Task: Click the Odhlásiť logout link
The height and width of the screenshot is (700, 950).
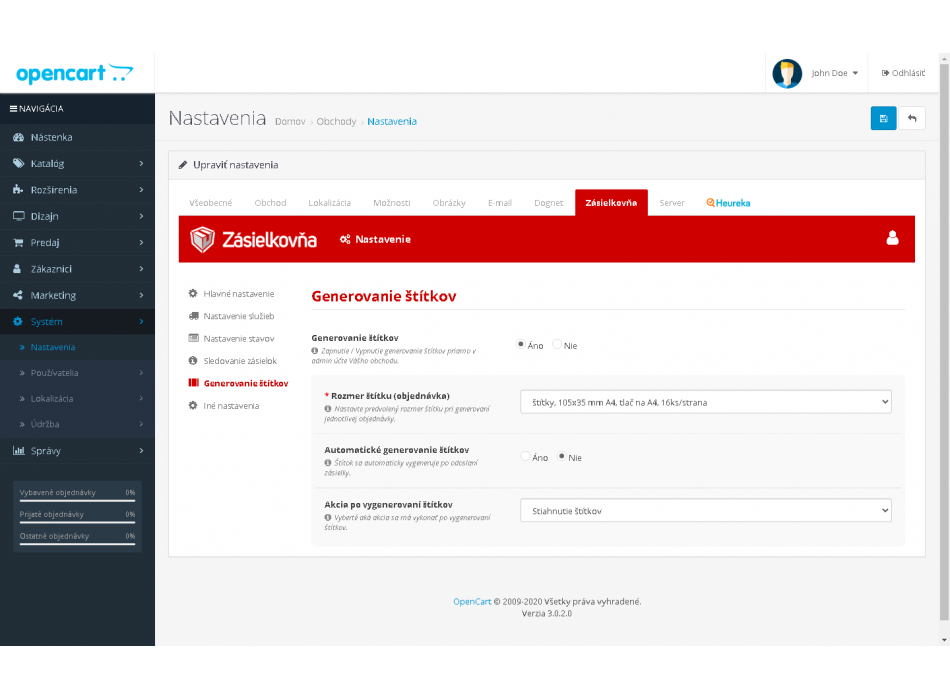Action: pos(903,73)
